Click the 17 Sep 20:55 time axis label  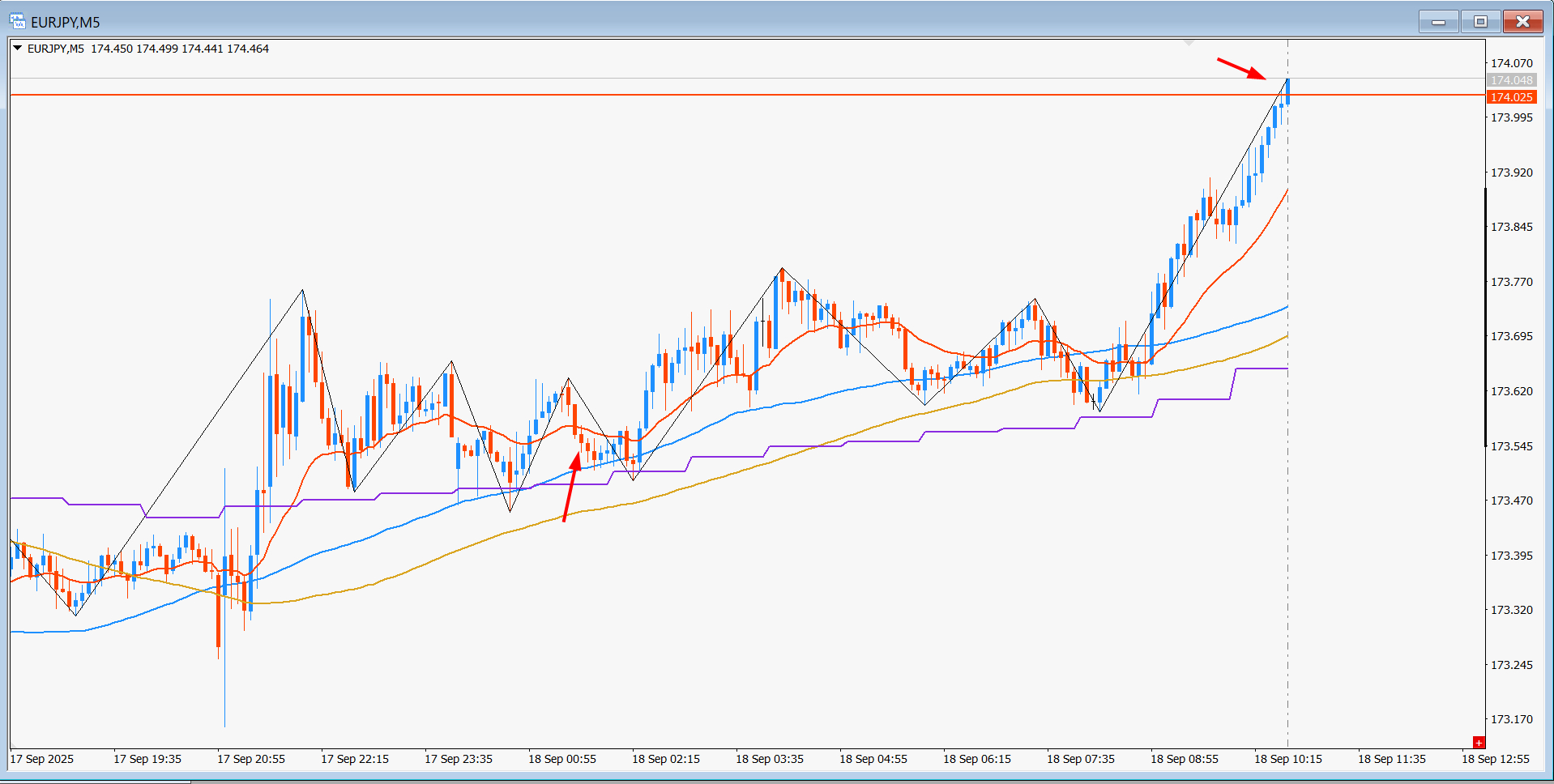coord(251,759)
